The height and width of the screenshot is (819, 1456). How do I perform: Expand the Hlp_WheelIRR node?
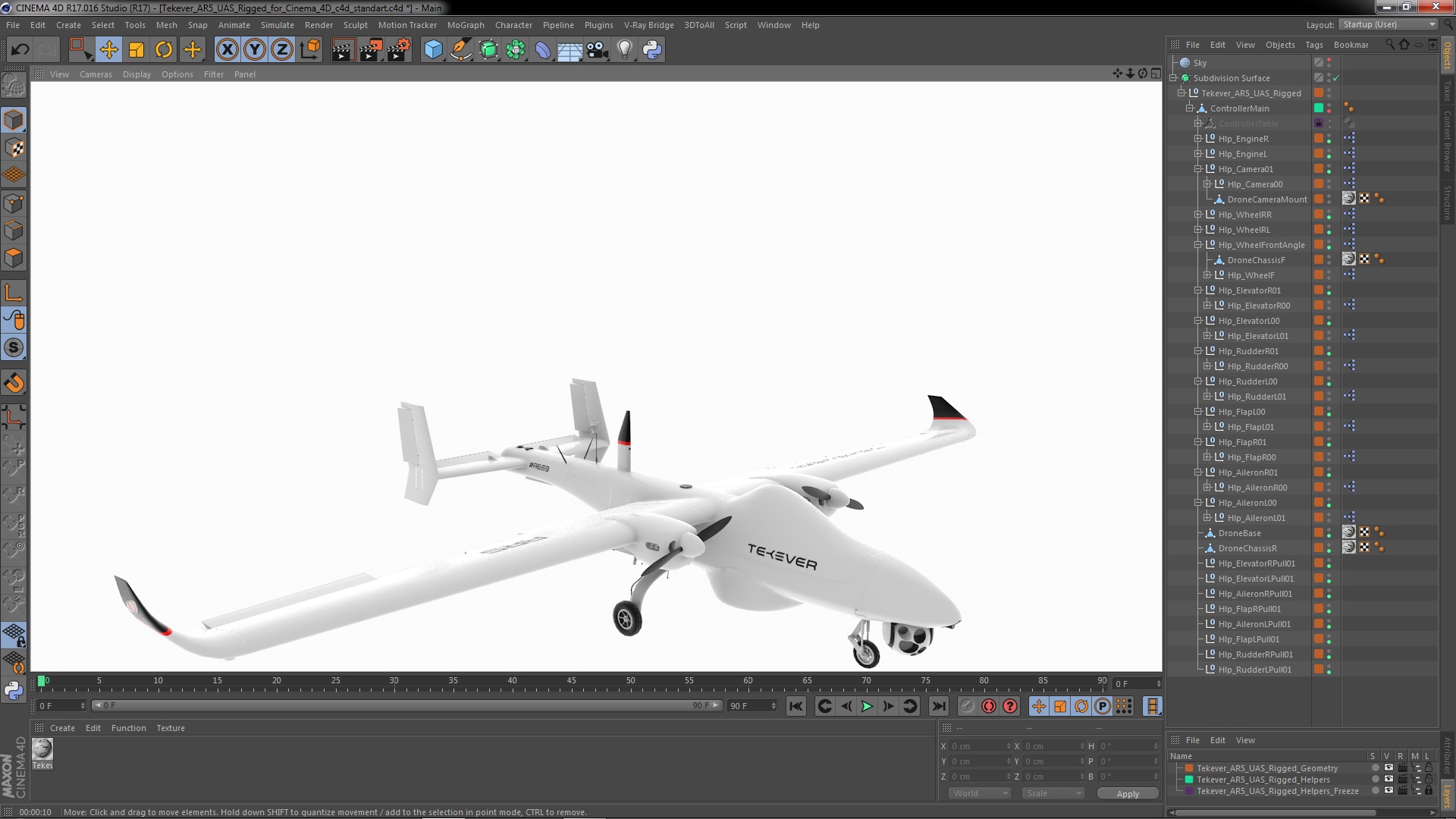click(1198, 215)
